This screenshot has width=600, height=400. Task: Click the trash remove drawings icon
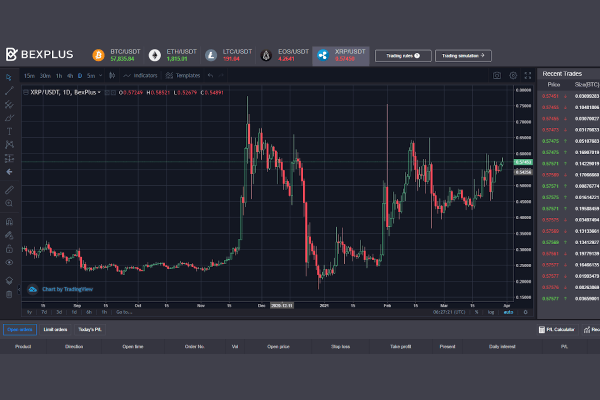(x=9, y=294)
